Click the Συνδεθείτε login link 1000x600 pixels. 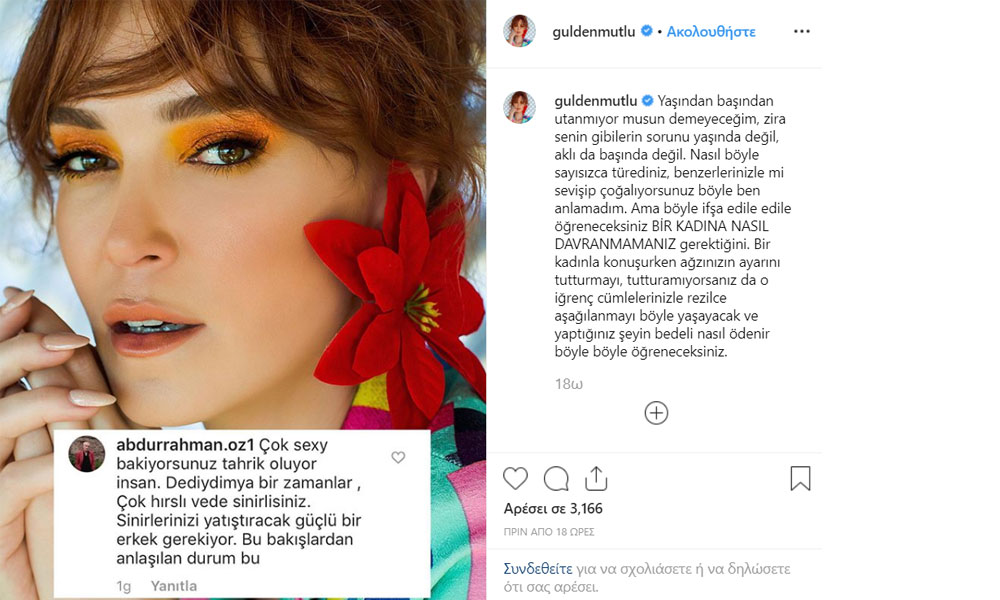pyautogui.click(x=538, y=568)
